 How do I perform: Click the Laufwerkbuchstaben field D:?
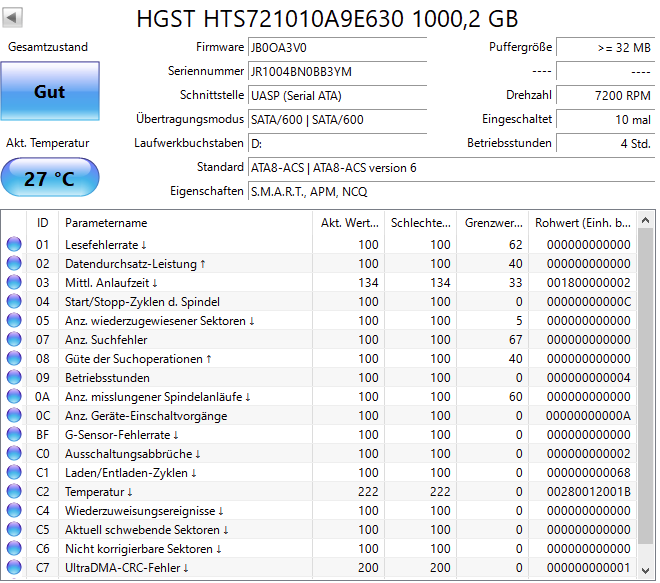point(338,143)
